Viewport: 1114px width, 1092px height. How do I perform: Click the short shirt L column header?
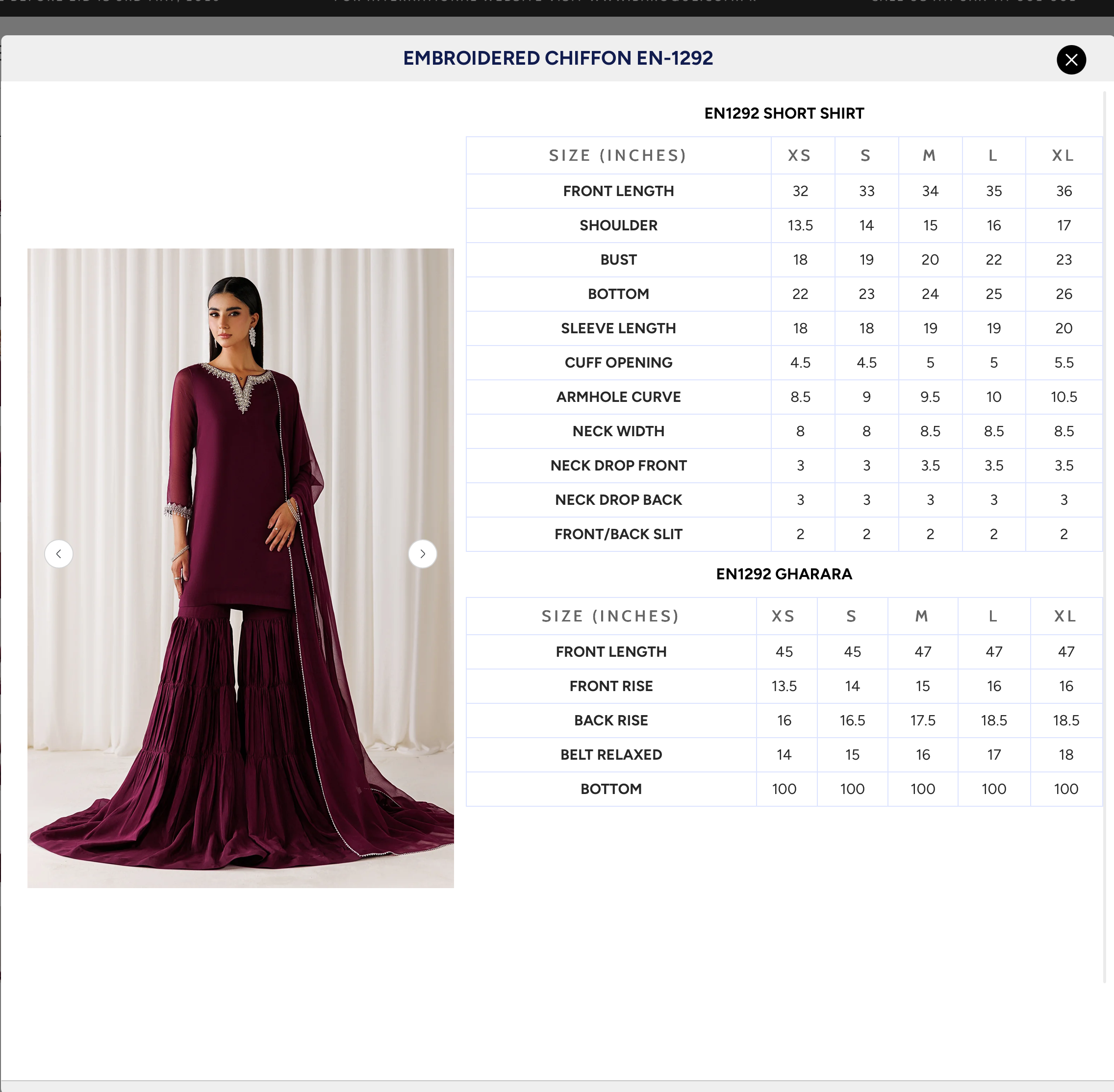pos(993,155)
